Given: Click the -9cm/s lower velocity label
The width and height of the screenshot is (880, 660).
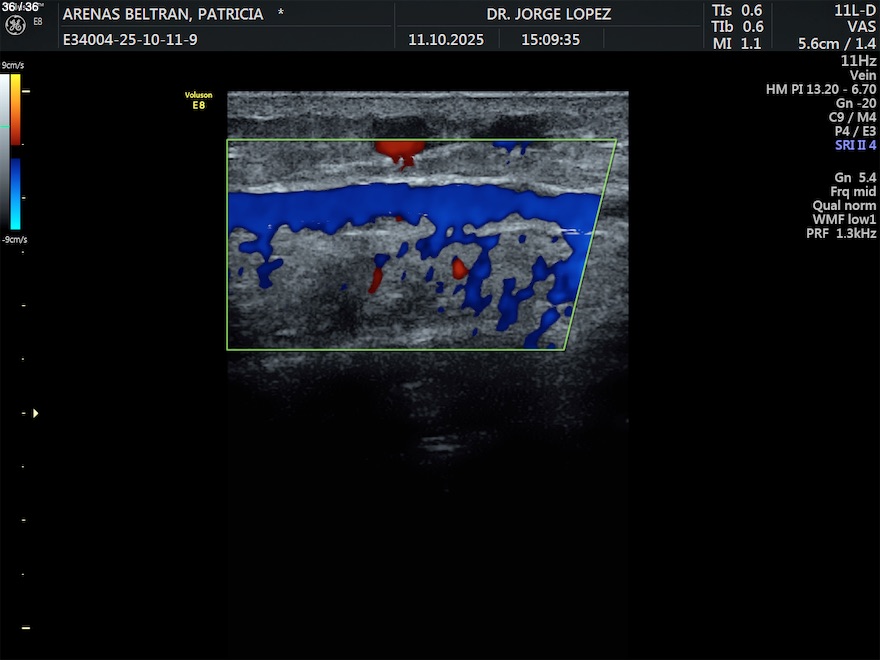Looking at the screenshot, I should click(14, 240).
